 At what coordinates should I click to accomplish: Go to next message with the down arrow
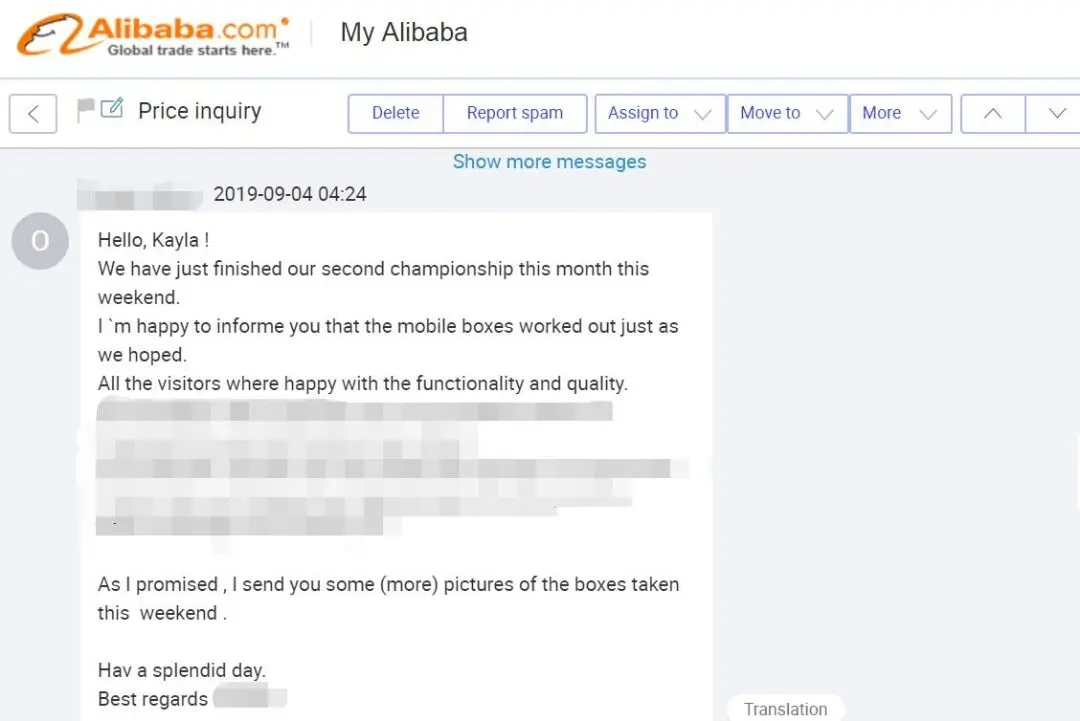[x=1056, y=113]
